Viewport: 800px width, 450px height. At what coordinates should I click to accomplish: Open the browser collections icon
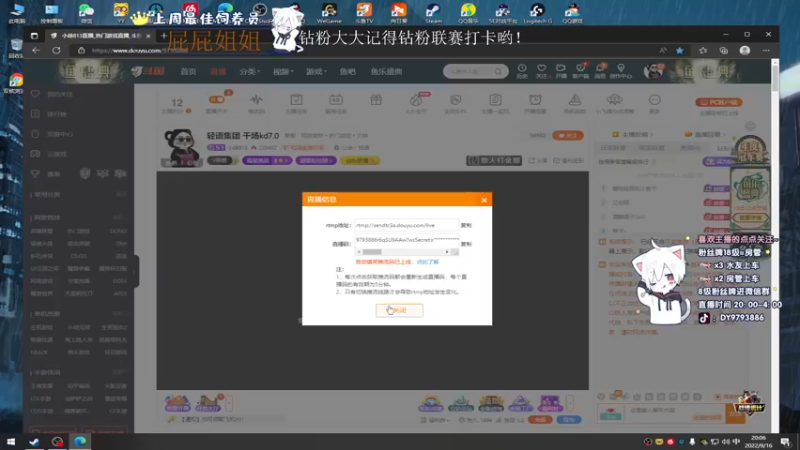click(723, 50)
